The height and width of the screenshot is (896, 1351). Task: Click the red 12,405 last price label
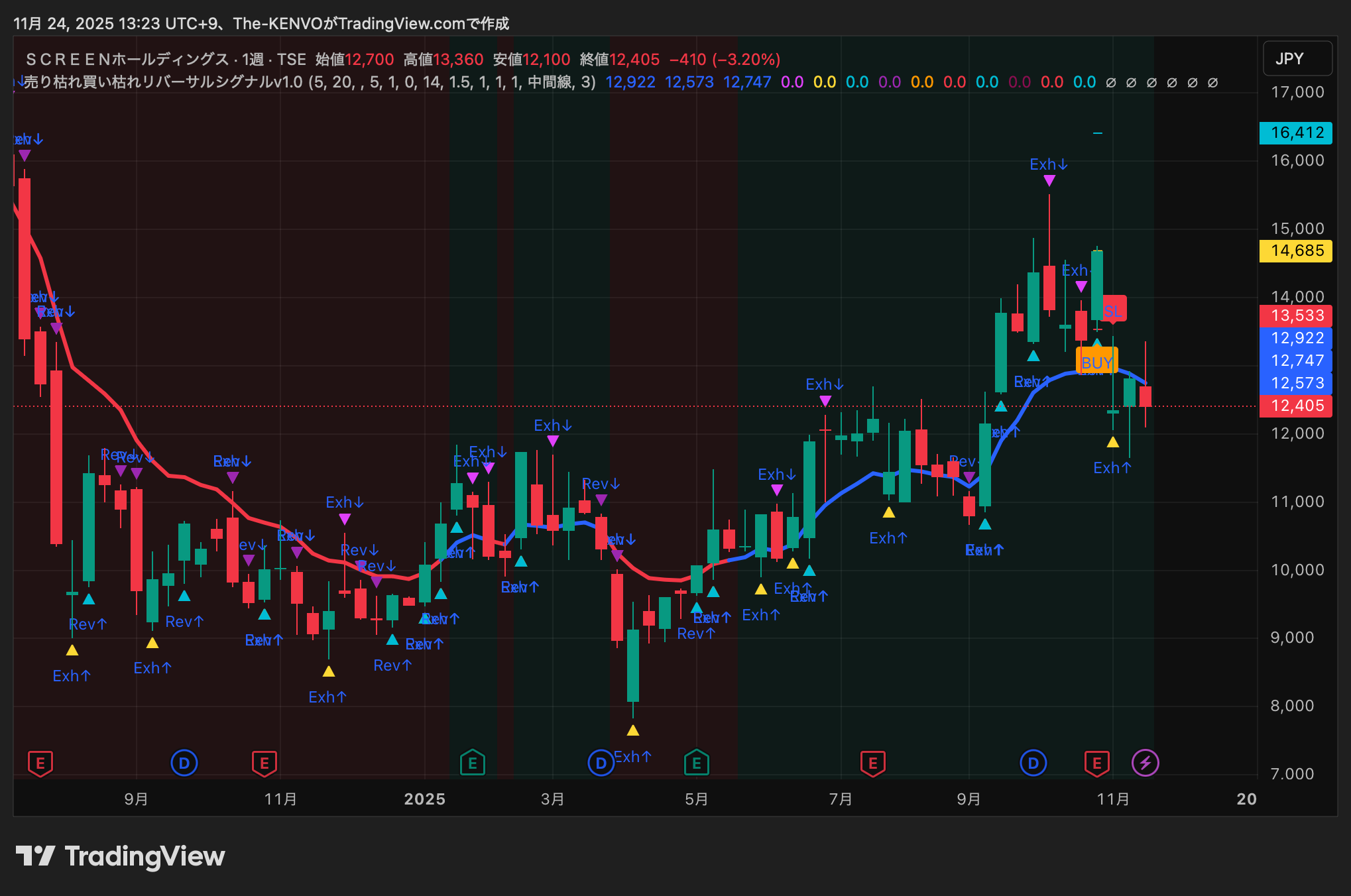[x=1296, y=406]
